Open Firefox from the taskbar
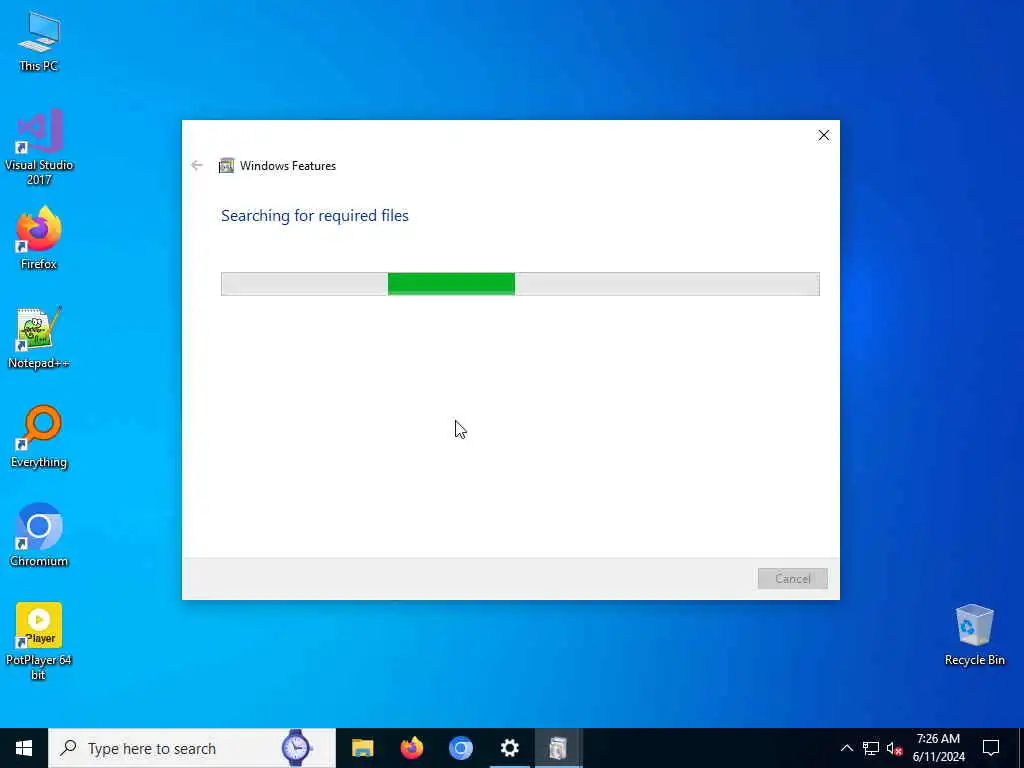 click(x=411, y=748)
